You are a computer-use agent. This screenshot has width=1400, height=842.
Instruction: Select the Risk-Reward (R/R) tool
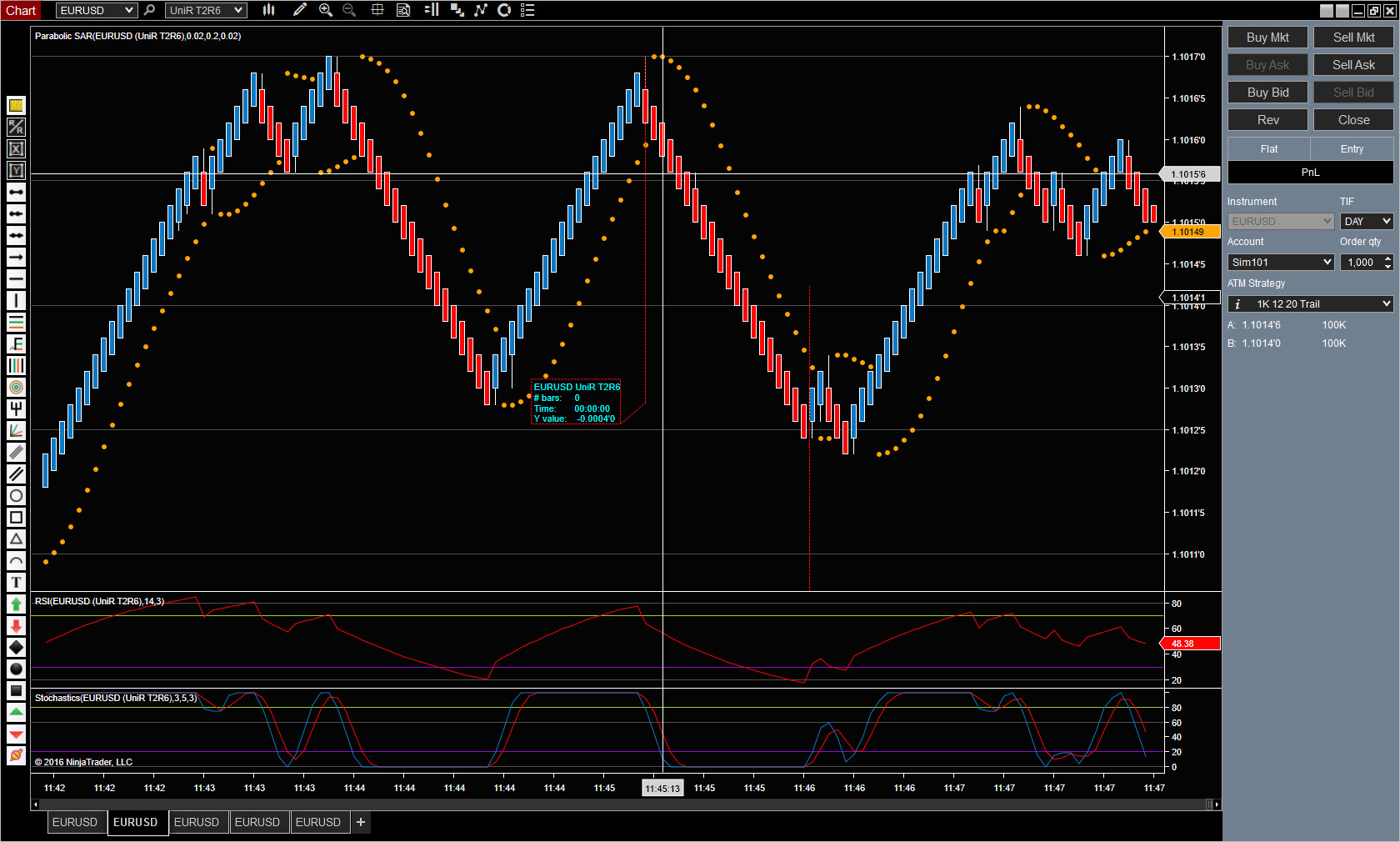tap(16, 127)
